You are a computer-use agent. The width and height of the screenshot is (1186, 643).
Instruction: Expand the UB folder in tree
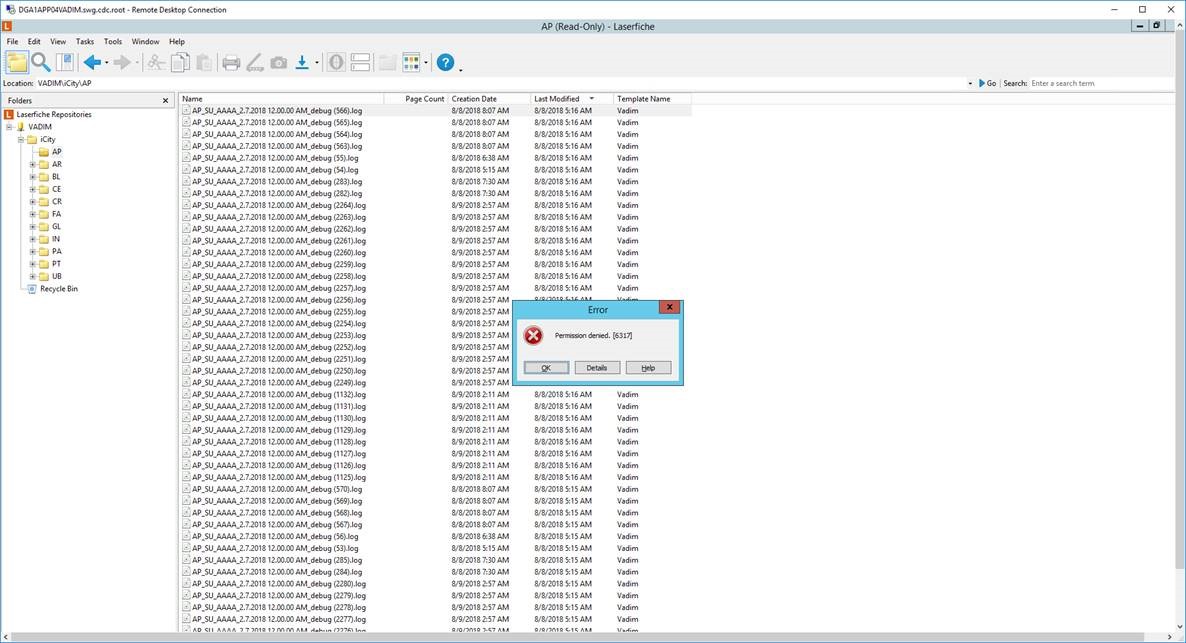tap(33, 276)
